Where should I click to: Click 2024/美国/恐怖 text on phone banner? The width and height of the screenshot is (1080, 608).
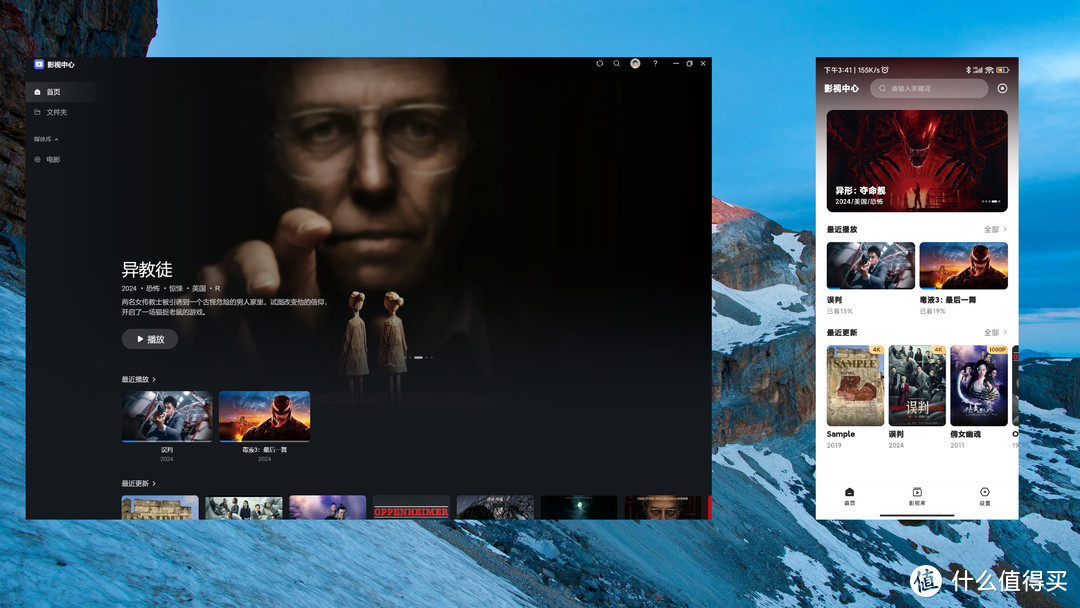click(859, 201)
